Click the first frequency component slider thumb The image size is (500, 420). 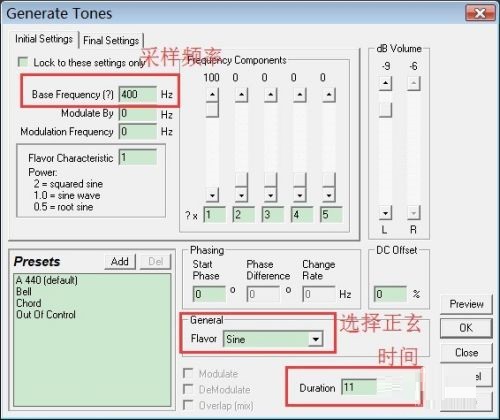click(212, 110)
